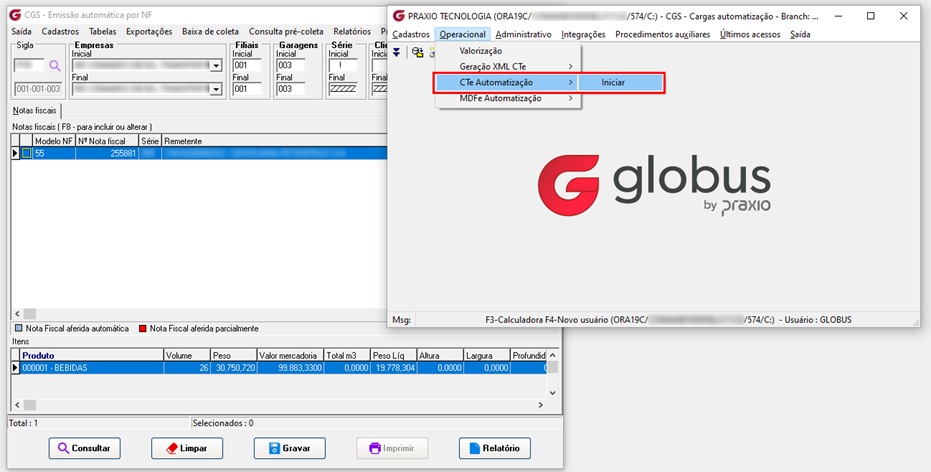Open the Cadastros menu in the Globus window
The width and height of the screenshot is (931, 472).
[x=411, y=34]
